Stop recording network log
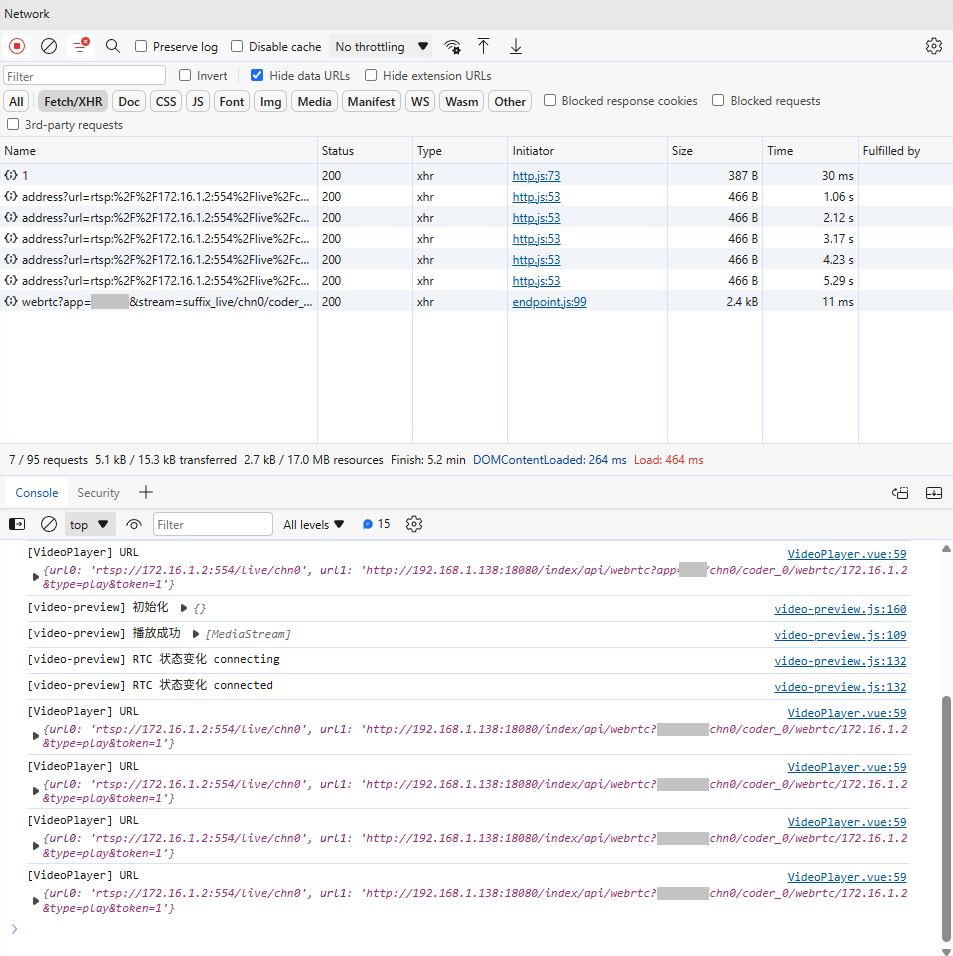The image size is (953, 956). pyautogui.click(x=17, y=46)
